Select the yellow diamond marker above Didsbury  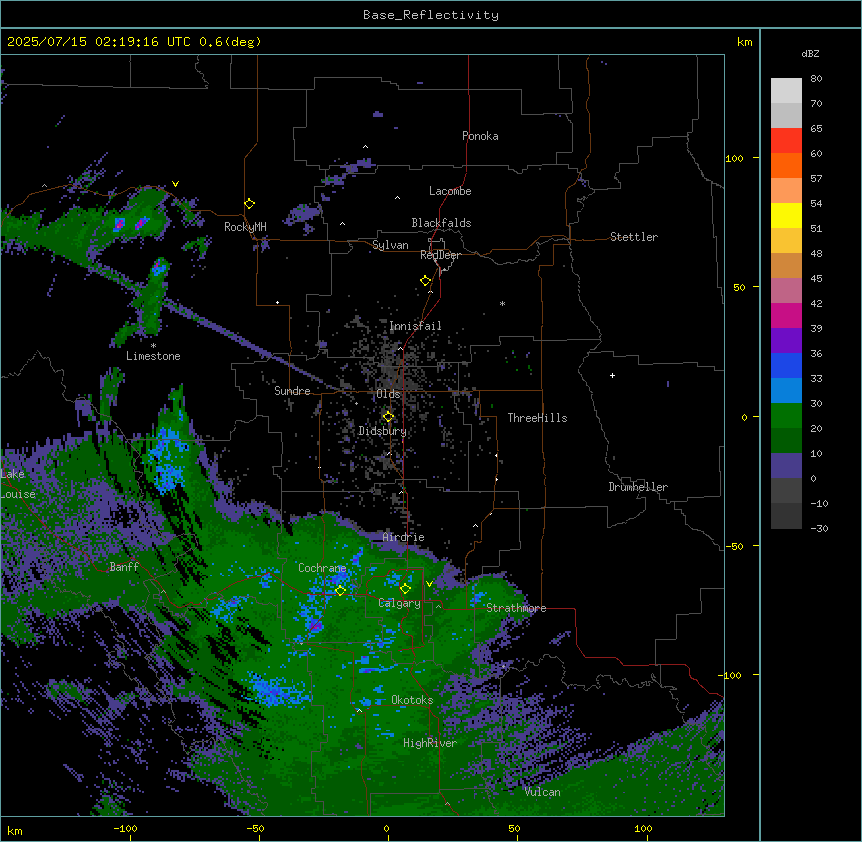coord(389,417)
